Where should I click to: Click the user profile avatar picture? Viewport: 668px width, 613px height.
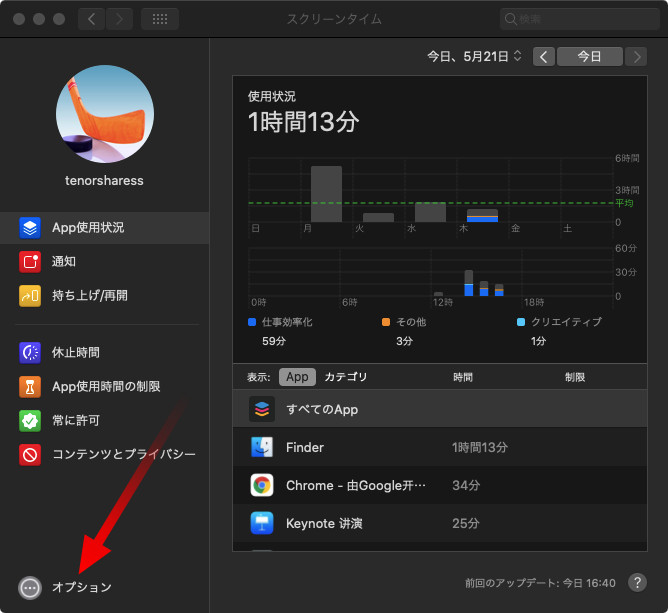click(x=105, y=114)
